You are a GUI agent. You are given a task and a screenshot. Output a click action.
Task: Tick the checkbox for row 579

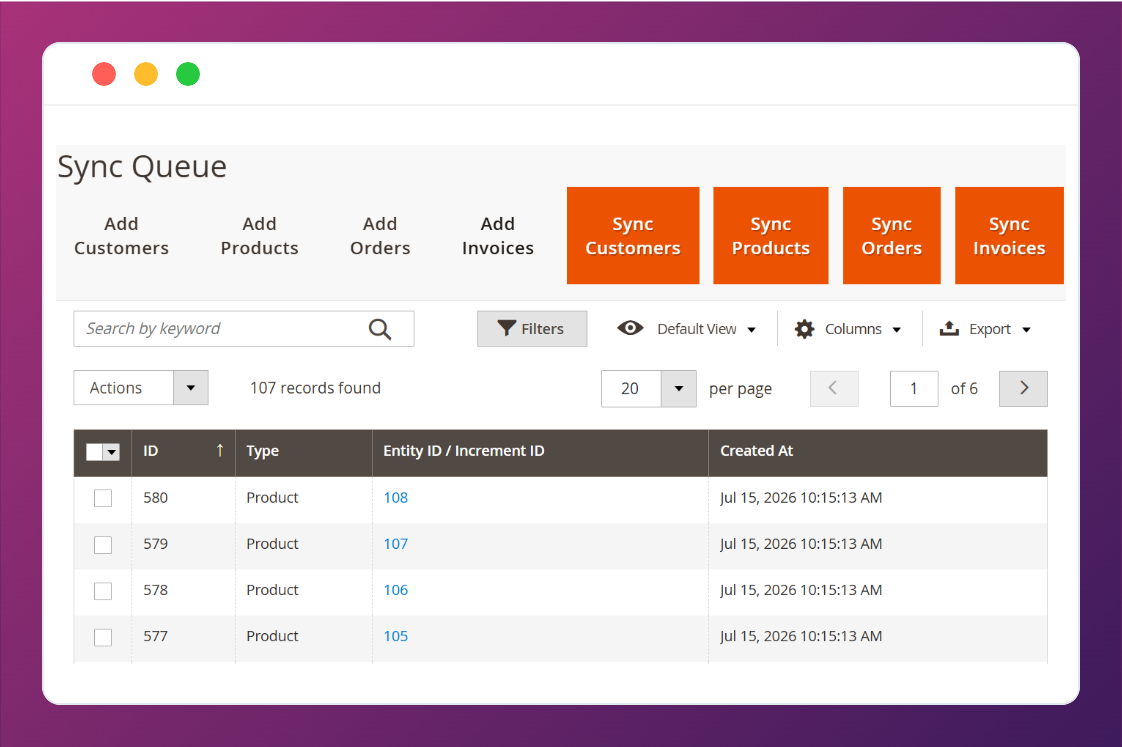pos(103,545)
